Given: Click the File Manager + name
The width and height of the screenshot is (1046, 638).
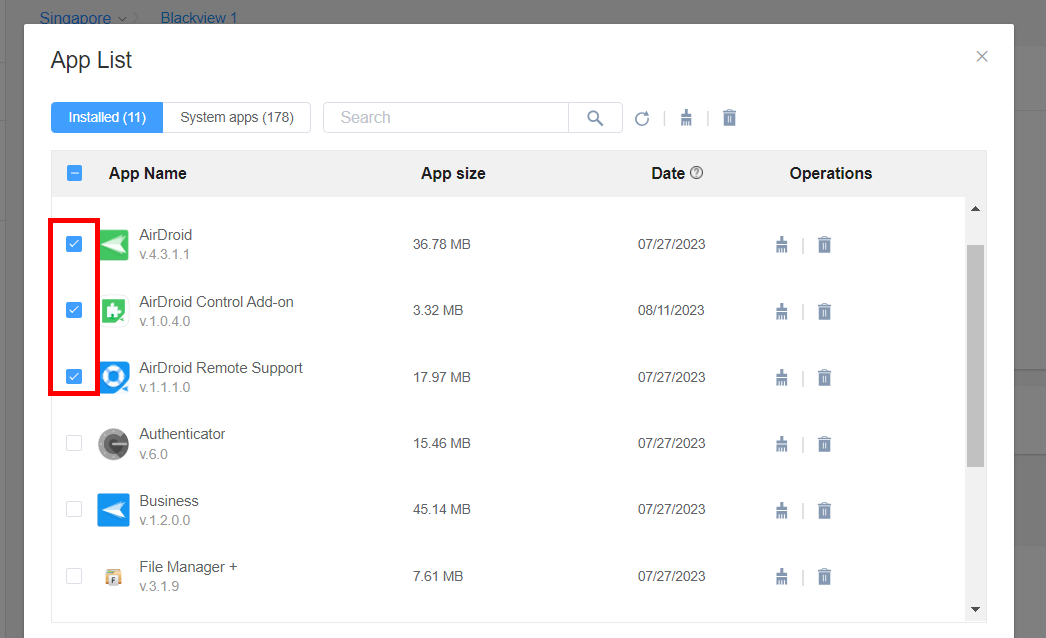Looking at the screenshot, I should click(188, 567).
